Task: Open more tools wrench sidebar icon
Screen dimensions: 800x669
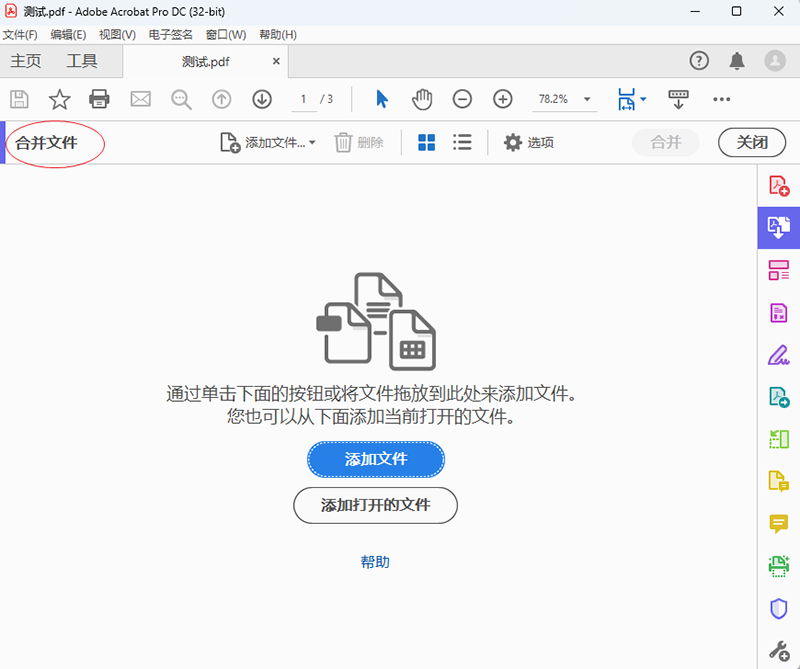Action: tap(779, 651)
